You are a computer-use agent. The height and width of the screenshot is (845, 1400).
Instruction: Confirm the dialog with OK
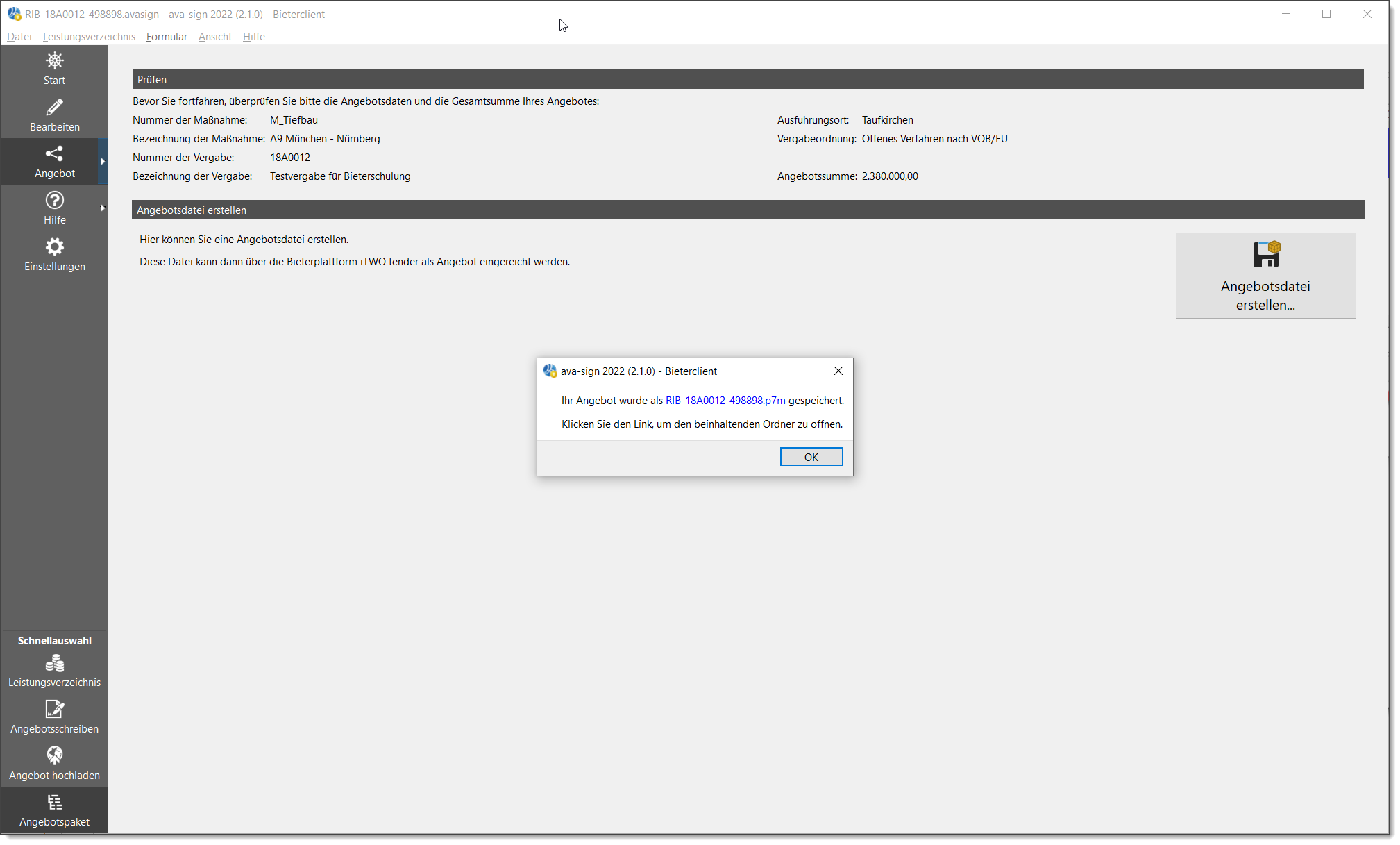point(811,457)
